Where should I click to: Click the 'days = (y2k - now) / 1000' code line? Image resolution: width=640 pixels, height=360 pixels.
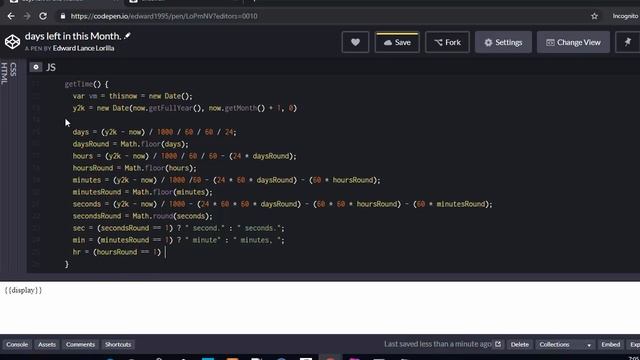point(154,132)
